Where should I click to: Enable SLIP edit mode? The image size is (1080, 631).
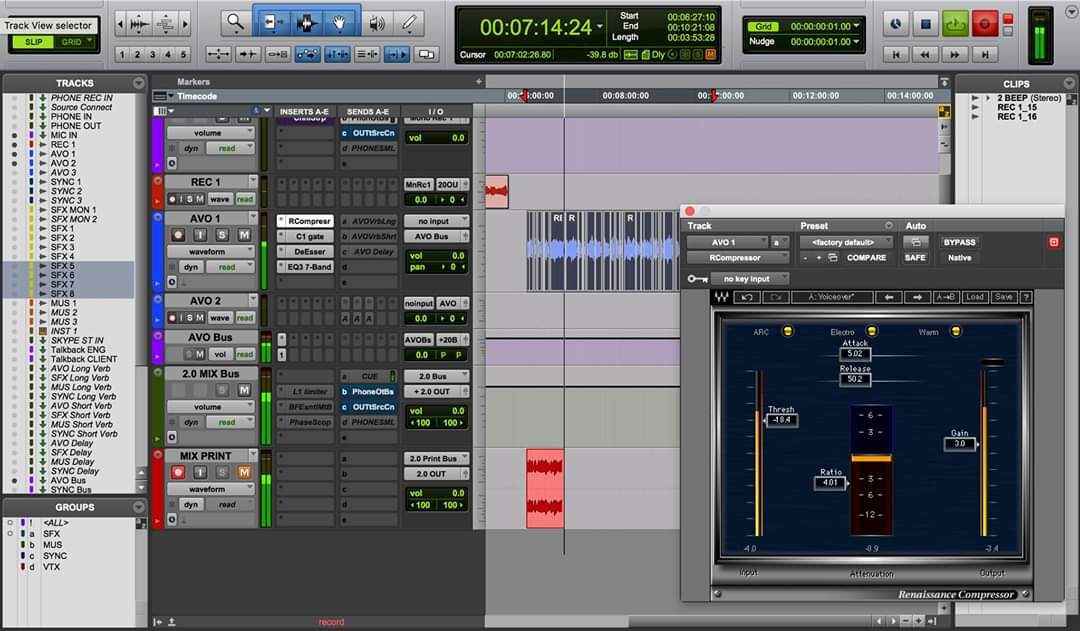[x=34, y=42]
